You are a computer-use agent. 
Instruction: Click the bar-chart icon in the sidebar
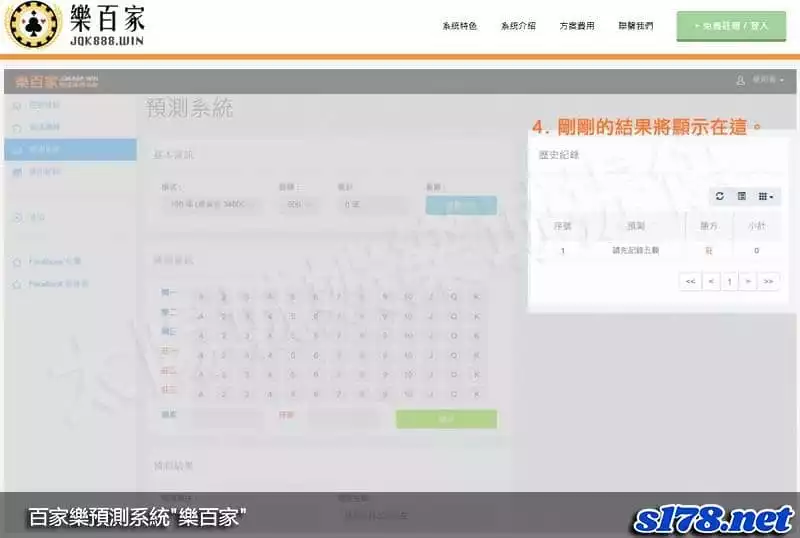17,172
